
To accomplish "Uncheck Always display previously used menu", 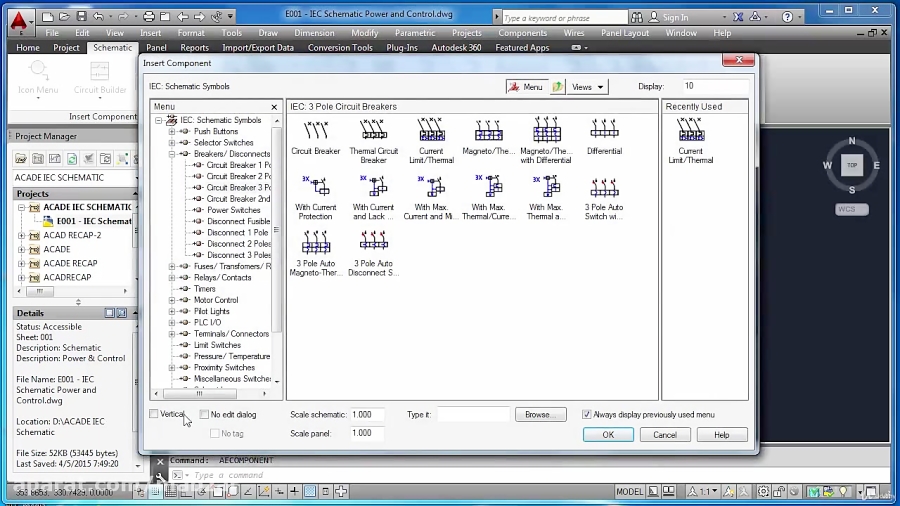I will pyautogui.click(x=586, y=414).
